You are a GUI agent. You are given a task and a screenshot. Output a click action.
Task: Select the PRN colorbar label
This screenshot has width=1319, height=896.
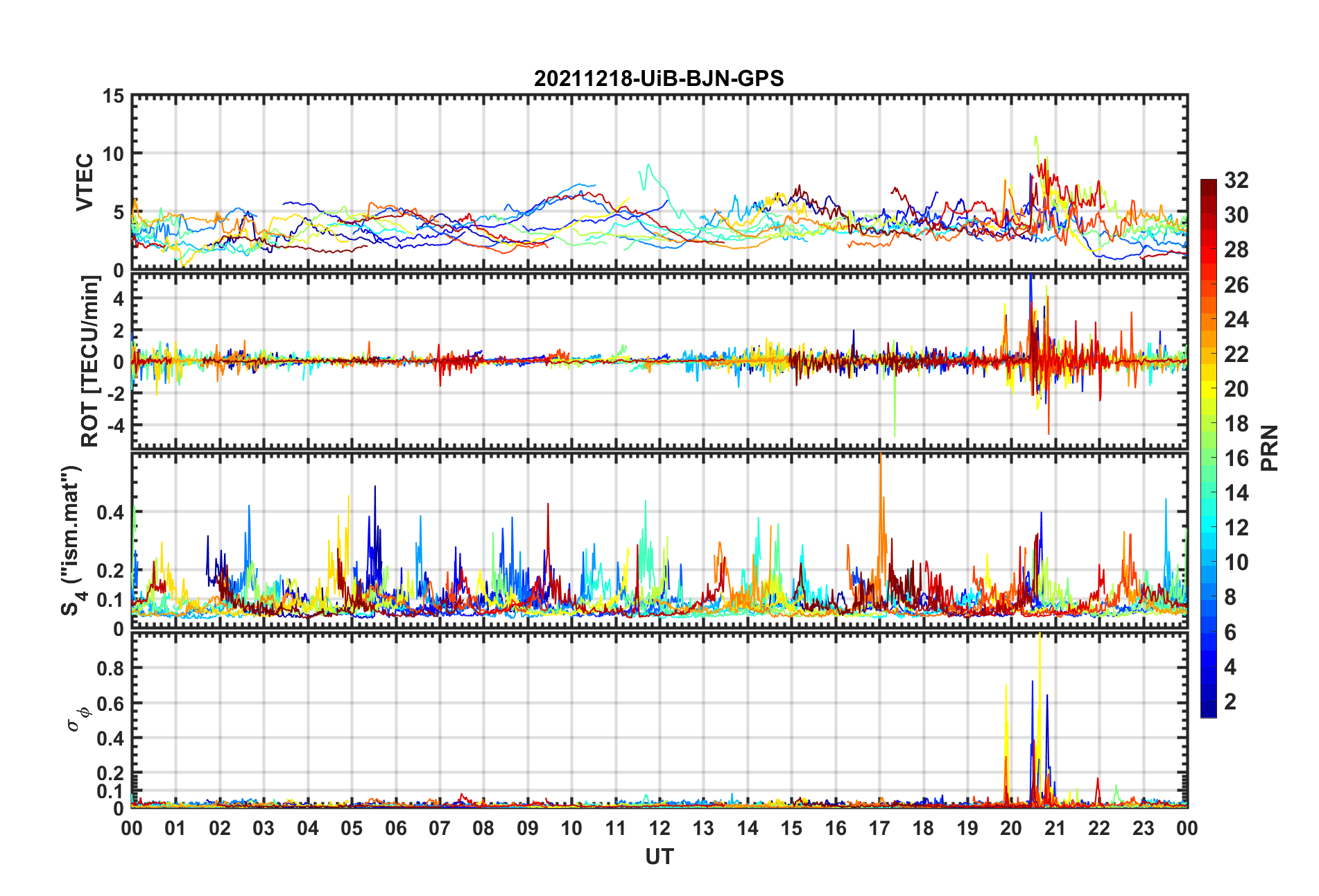1270,448
